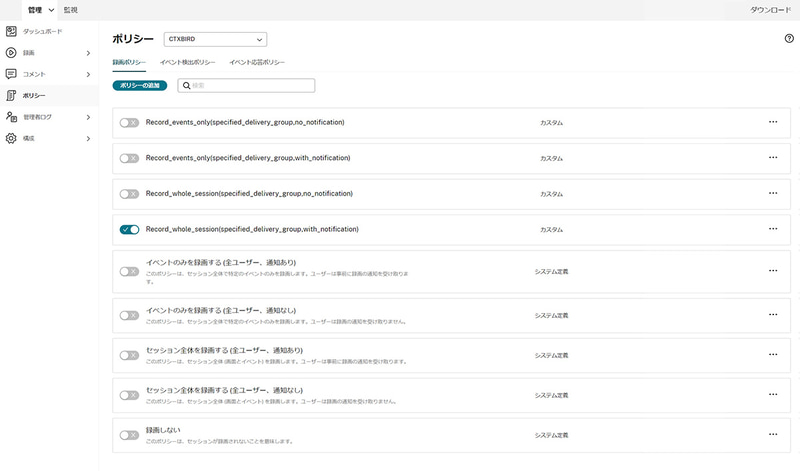Open ellipsis menu for セッション全体を録画する 通知あり
The image size is (800, 471).
tap(773, 355)
